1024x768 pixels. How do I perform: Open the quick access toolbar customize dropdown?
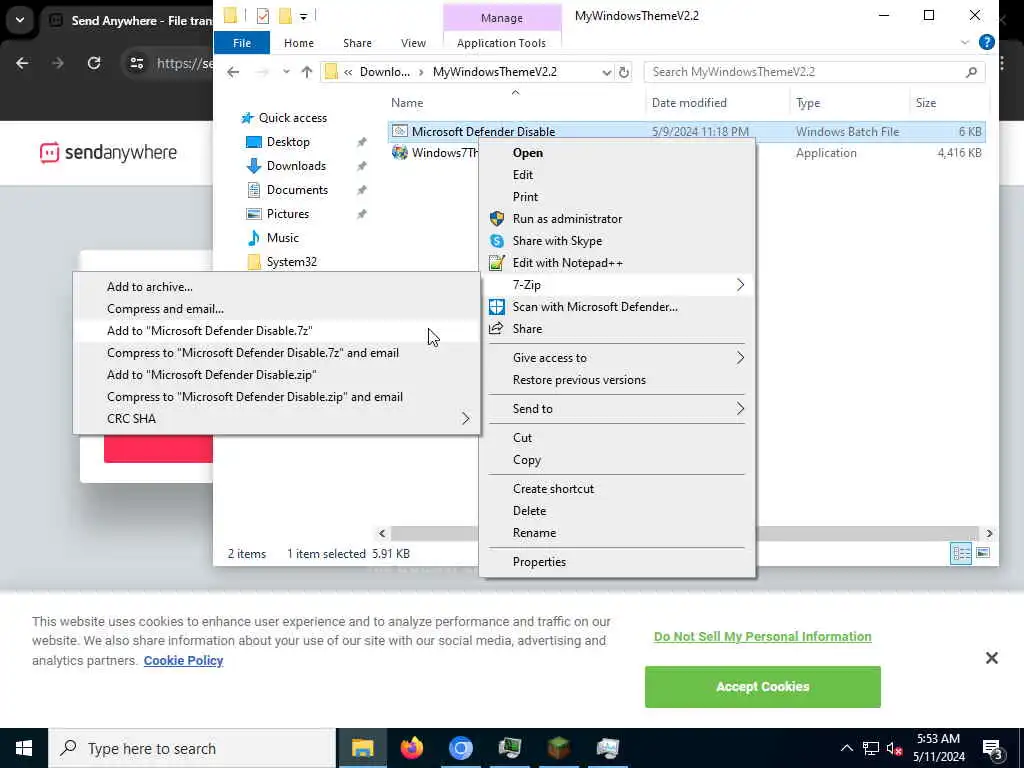(303, 16)
